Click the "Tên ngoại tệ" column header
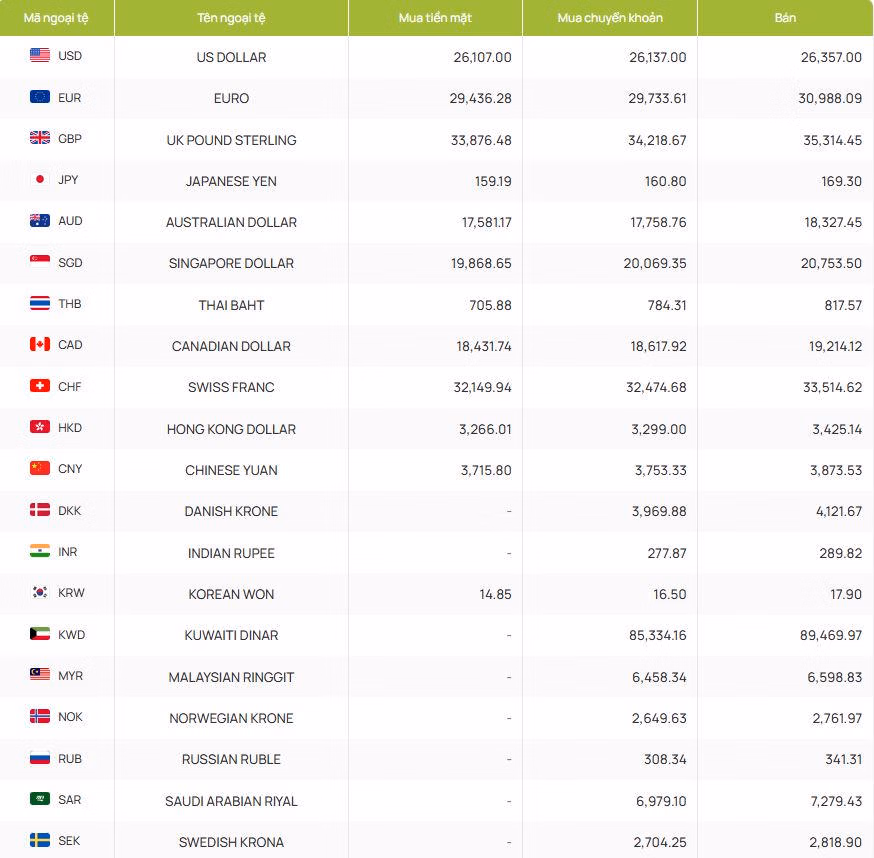Viewport: 874px width, 858px height. point(231,18)
